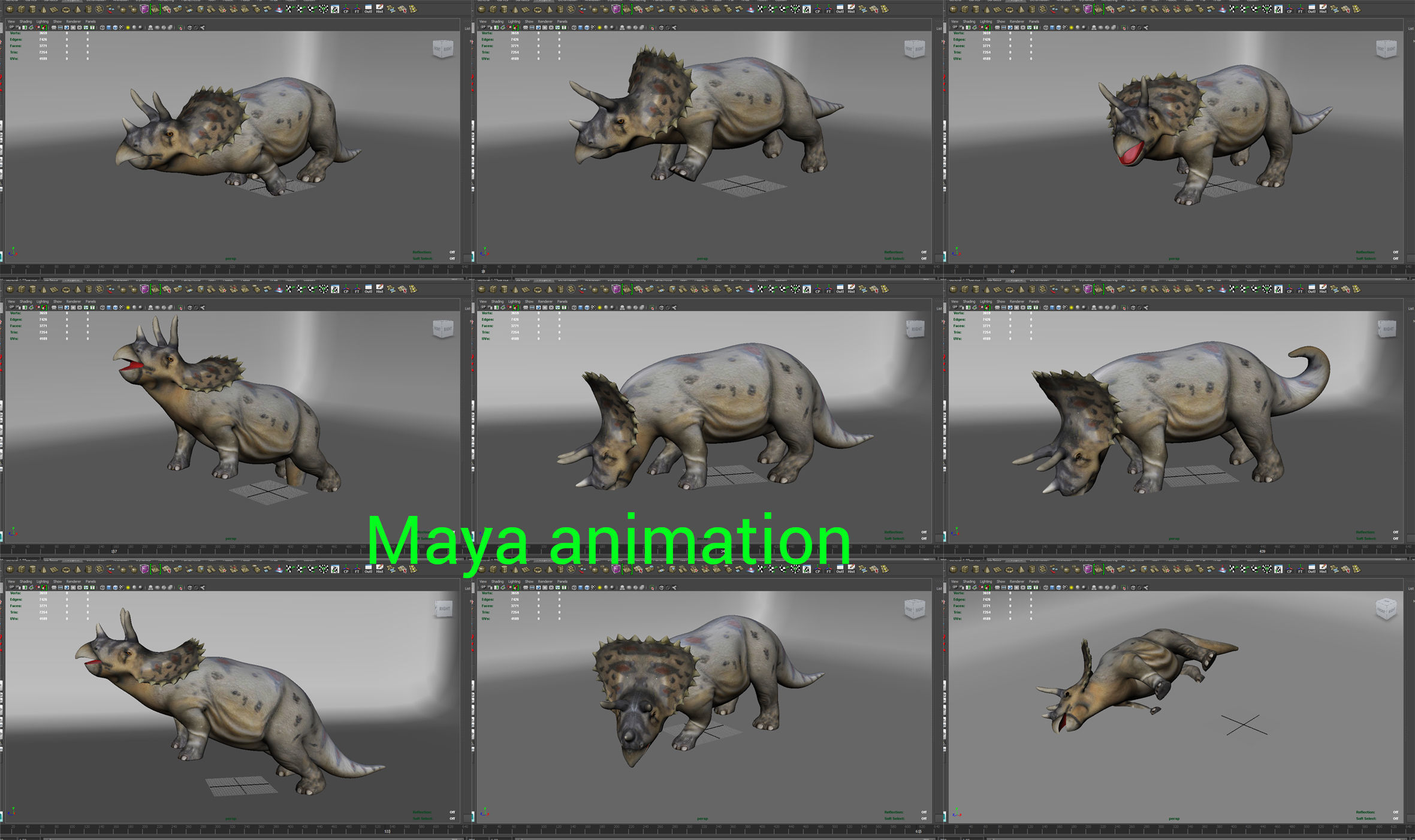This screenshot has height=840, width=1415.
Task: Click ViewCube in bottom-right lying triceratops viewport
Action: pos(1386,609)
